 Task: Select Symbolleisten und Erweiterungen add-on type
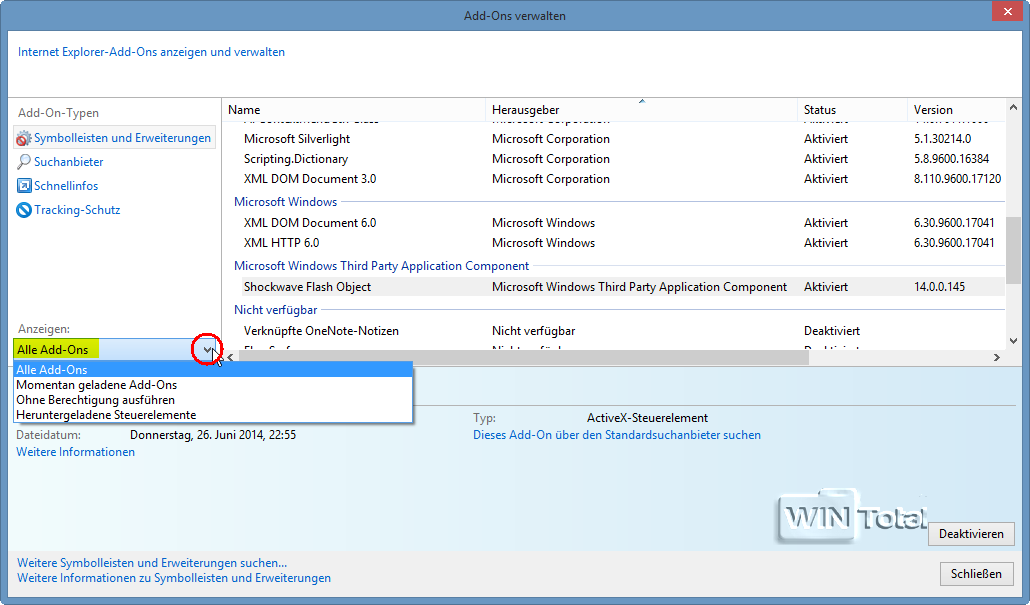pyautogui.click(x=114, y=138)
